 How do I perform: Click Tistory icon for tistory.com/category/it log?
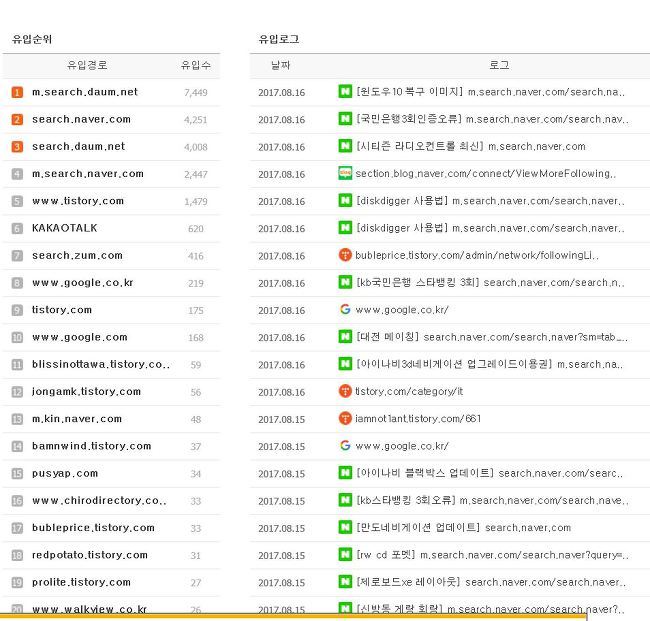[x=345, y=391]
